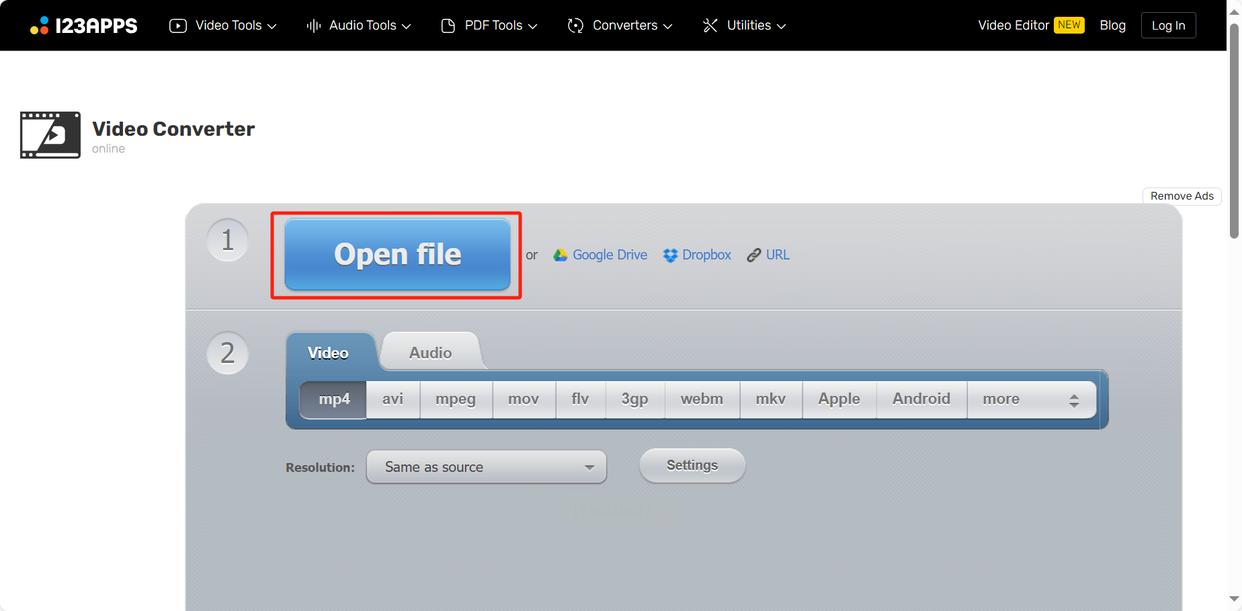Click the URL chain-link icon
Image resolution: width=1242 pixels, height=611 pixels.
coord(754,255)
